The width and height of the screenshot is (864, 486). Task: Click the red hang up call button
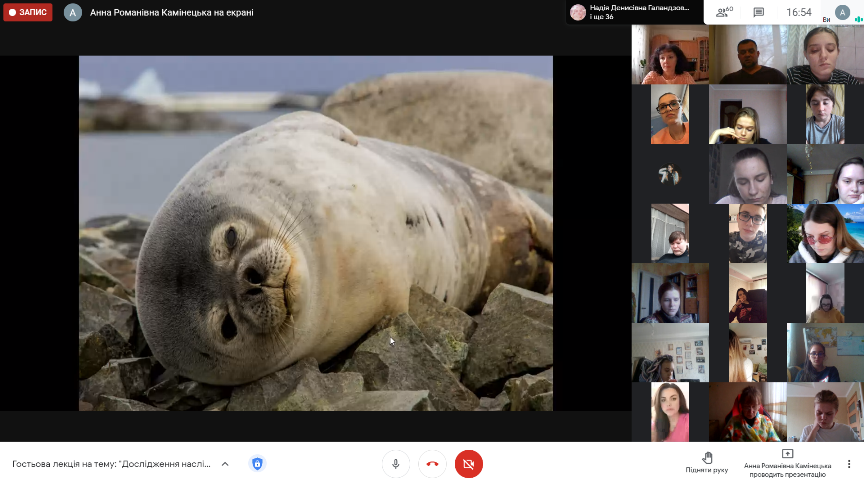(432, 464)
